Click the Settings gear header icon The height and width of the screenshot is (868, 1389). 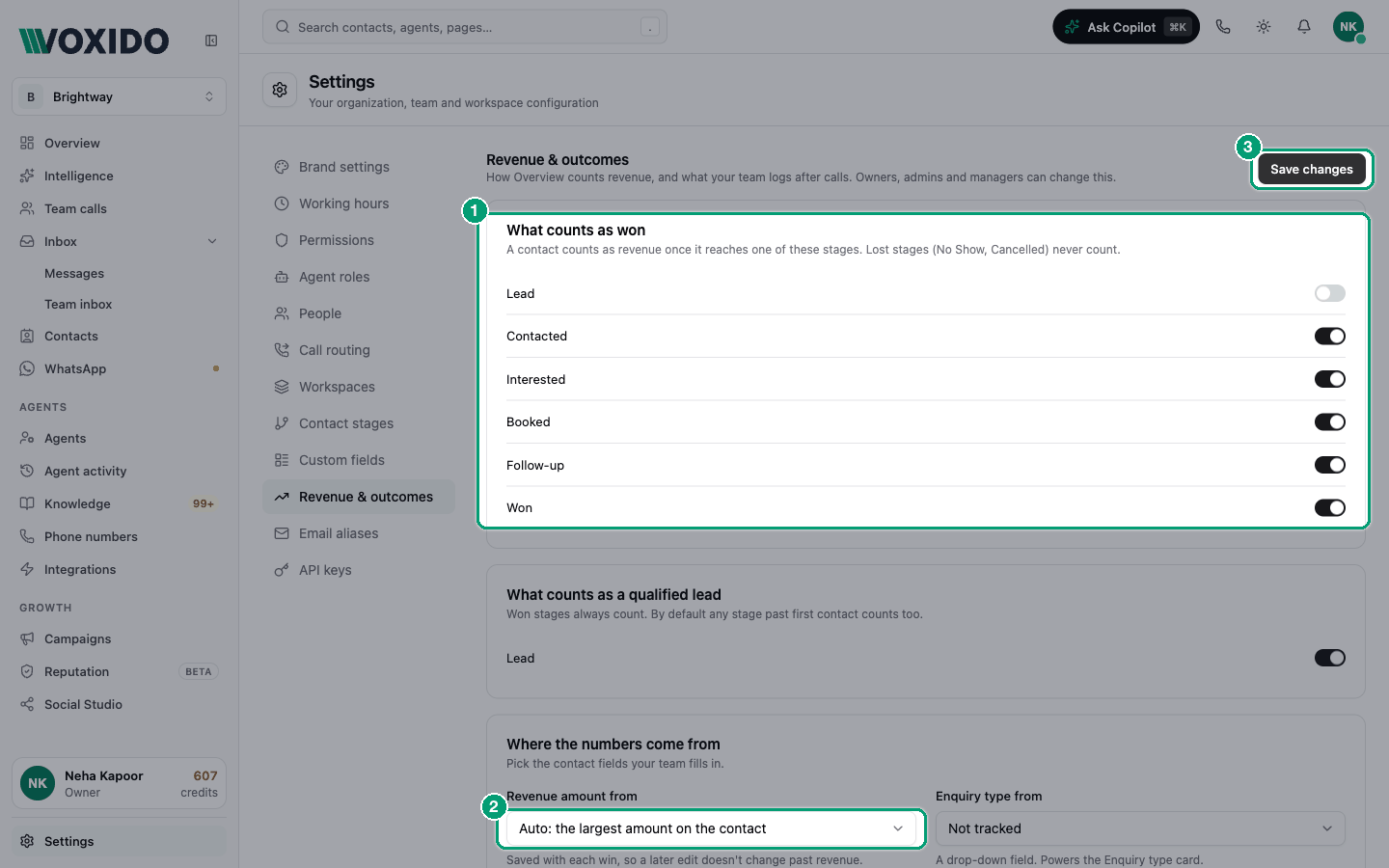280,90
